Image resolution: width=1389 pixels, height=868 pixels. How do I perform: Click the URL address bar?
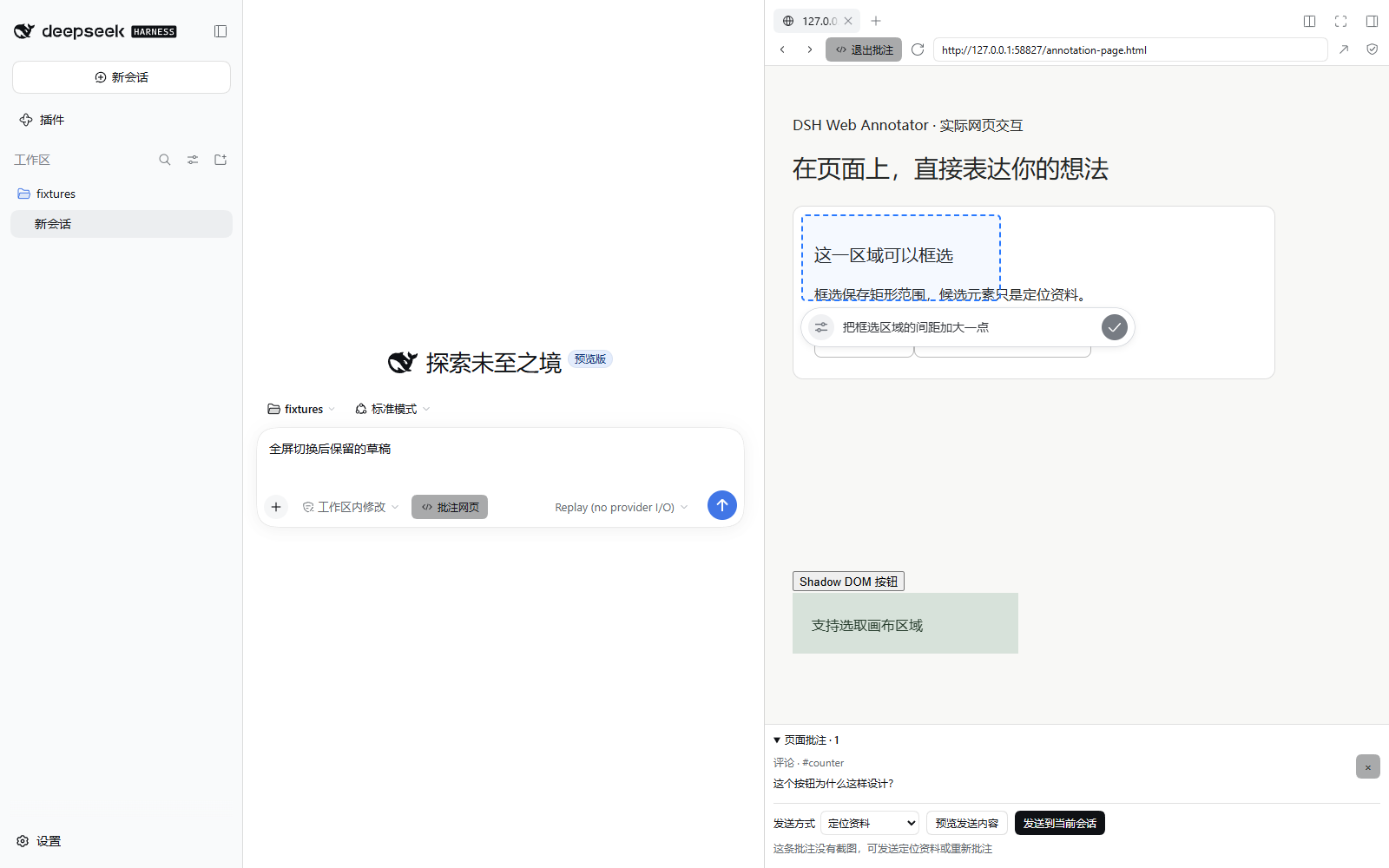click(x=1130, y=49)
